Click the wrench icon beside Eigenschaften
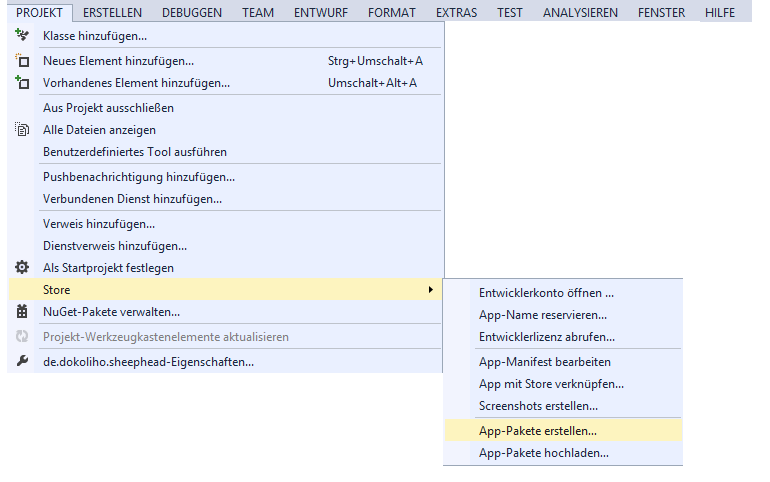Screen dimensions: 770x482 [23, 361]
